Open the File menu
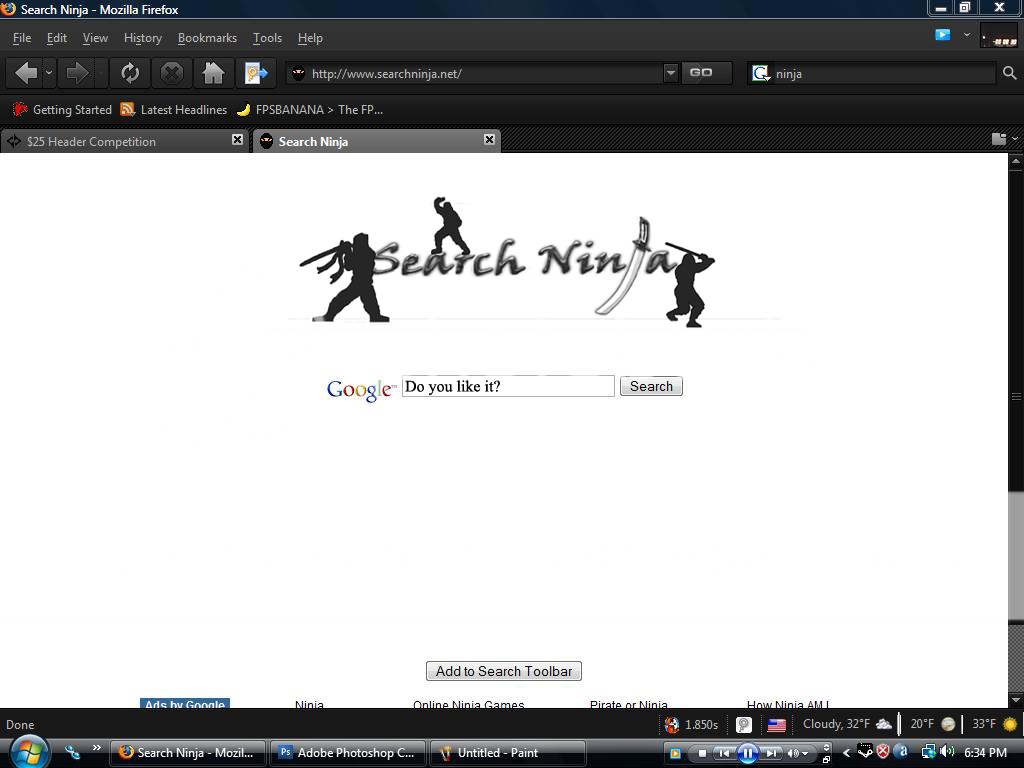 [x=22, y=38]
